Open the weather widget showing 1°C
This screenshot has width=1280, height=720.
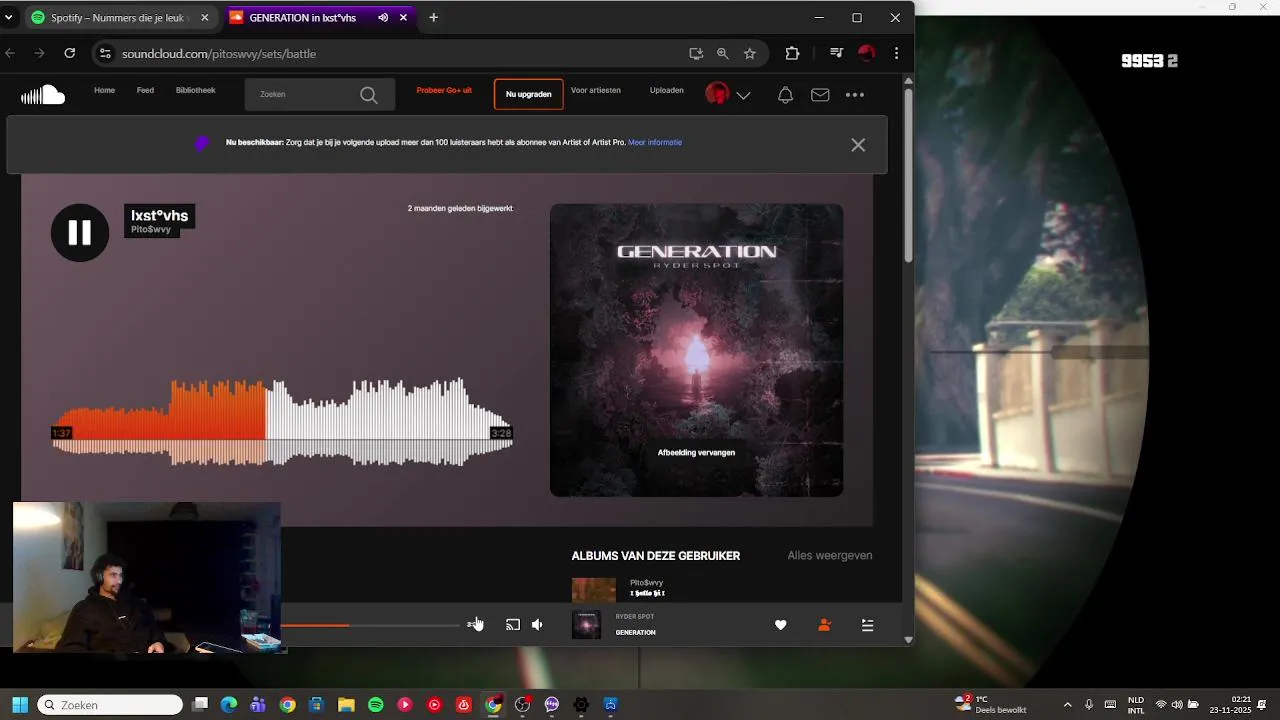pyautogui.click(x=991, y=705)
